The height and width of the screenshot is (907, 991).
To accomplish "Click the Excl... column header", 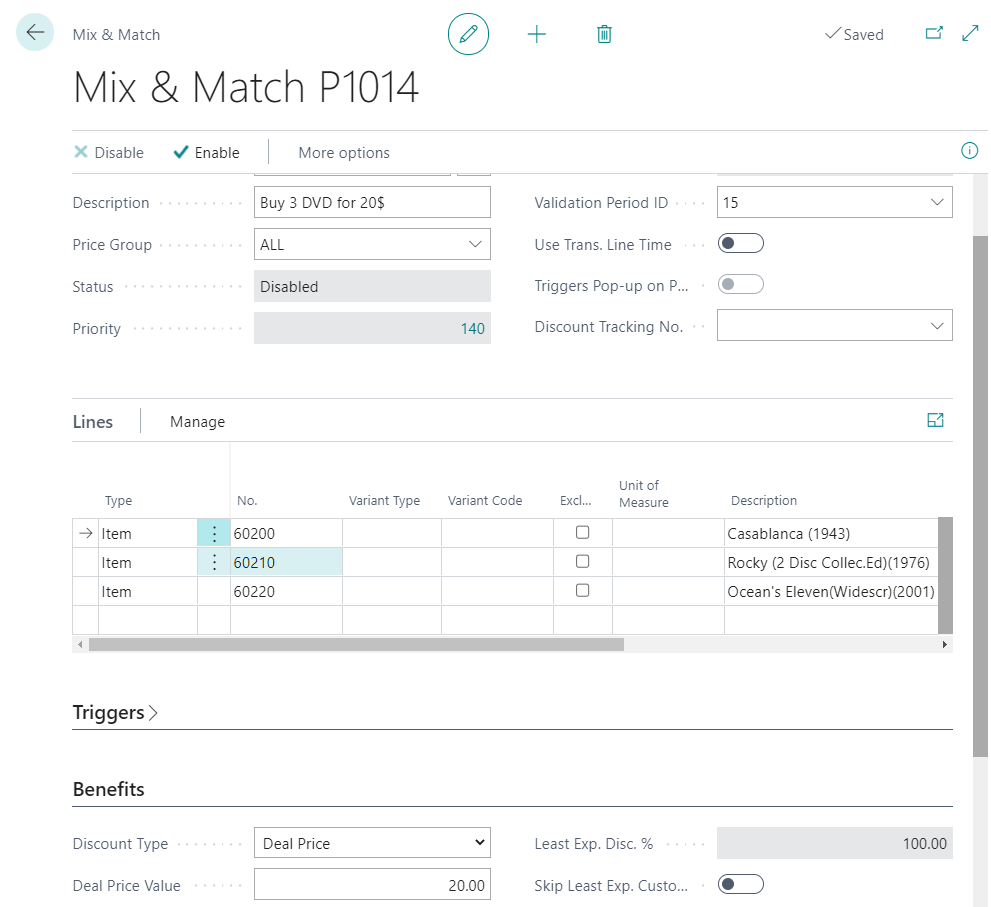I will click(x=575, y=501).
